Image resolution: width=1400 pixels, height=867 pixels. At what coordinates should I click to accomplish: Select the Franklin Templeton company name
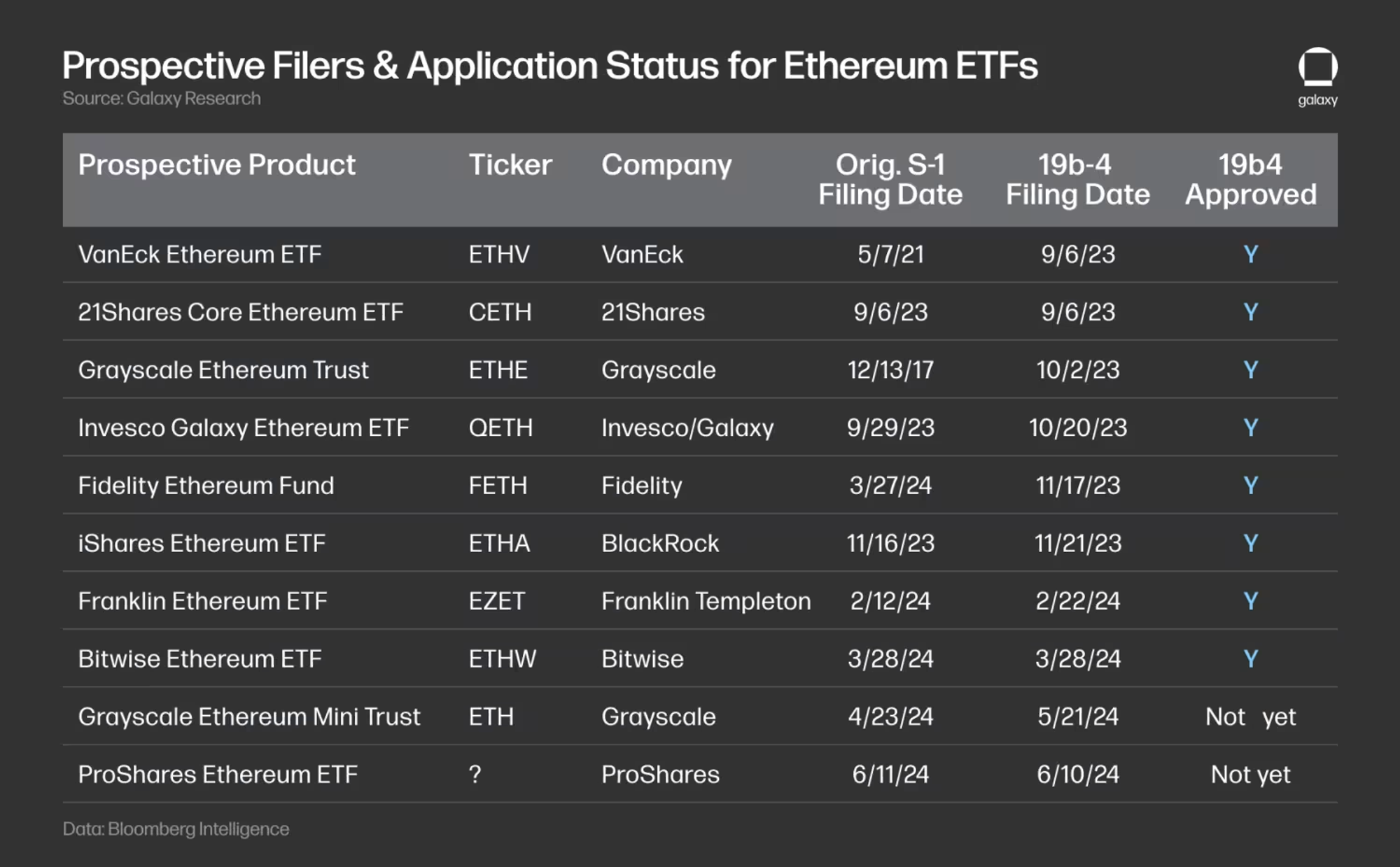tap(706, 601)
